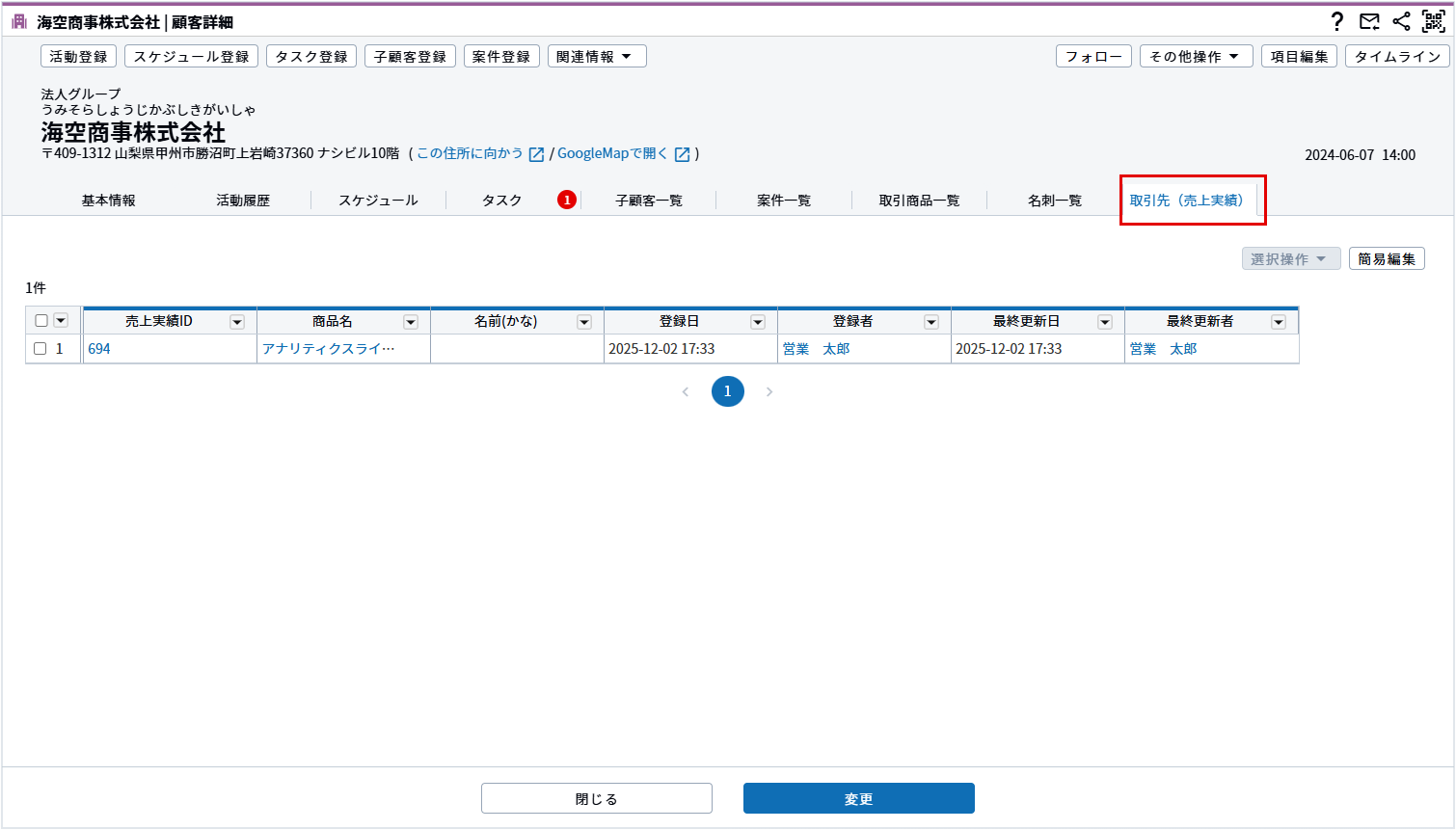Select page 1 in pagination

pyautogui.click(x=728, y=391)
